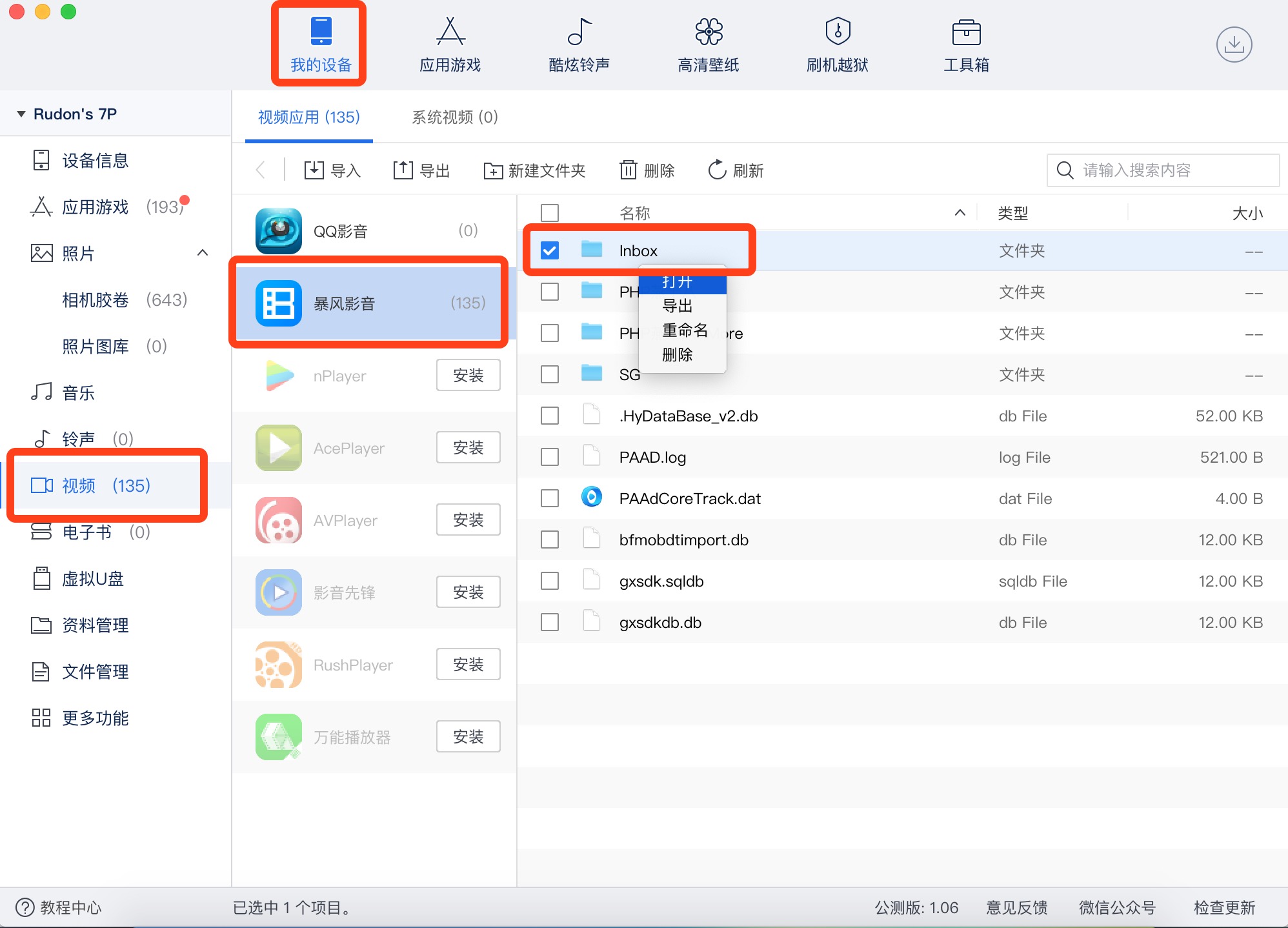
Task: Open the 高清壁纸 wallpaper icon
Action: [x=708, y=32]
